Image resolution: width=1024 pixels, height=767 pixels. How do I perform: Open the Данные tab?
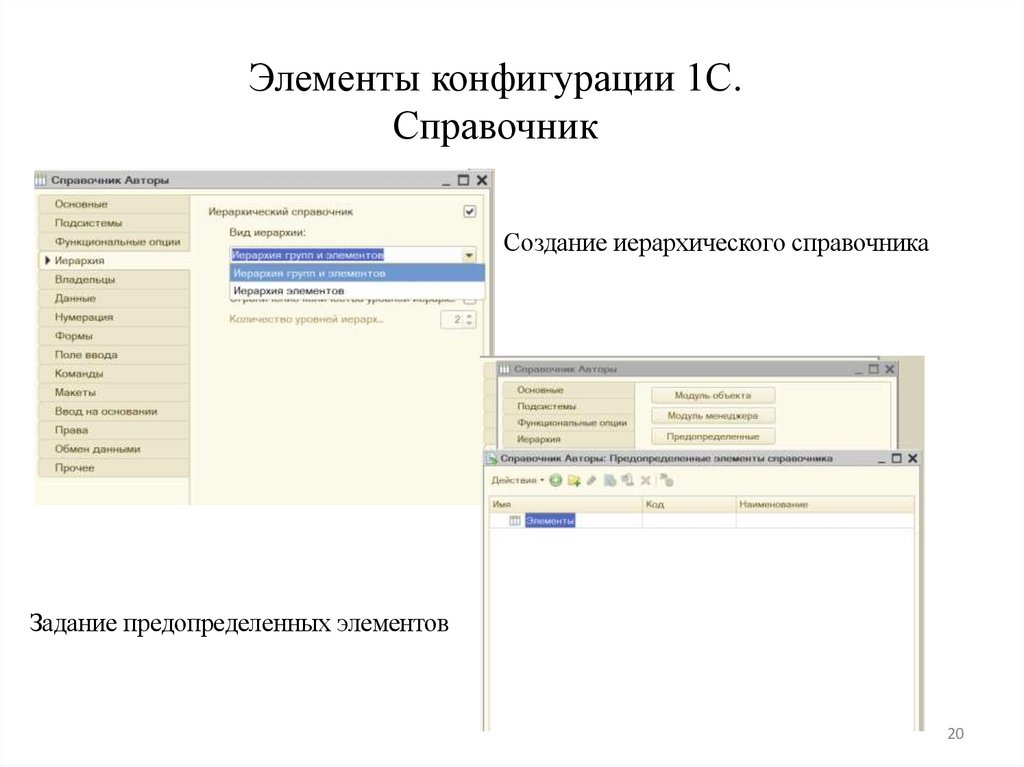(x=113, y=299)
